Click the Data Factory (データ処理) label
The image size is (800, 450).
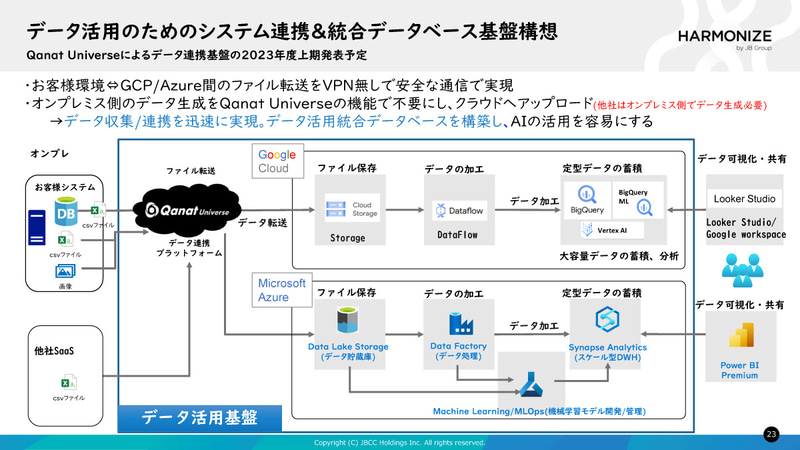[458, 351]
